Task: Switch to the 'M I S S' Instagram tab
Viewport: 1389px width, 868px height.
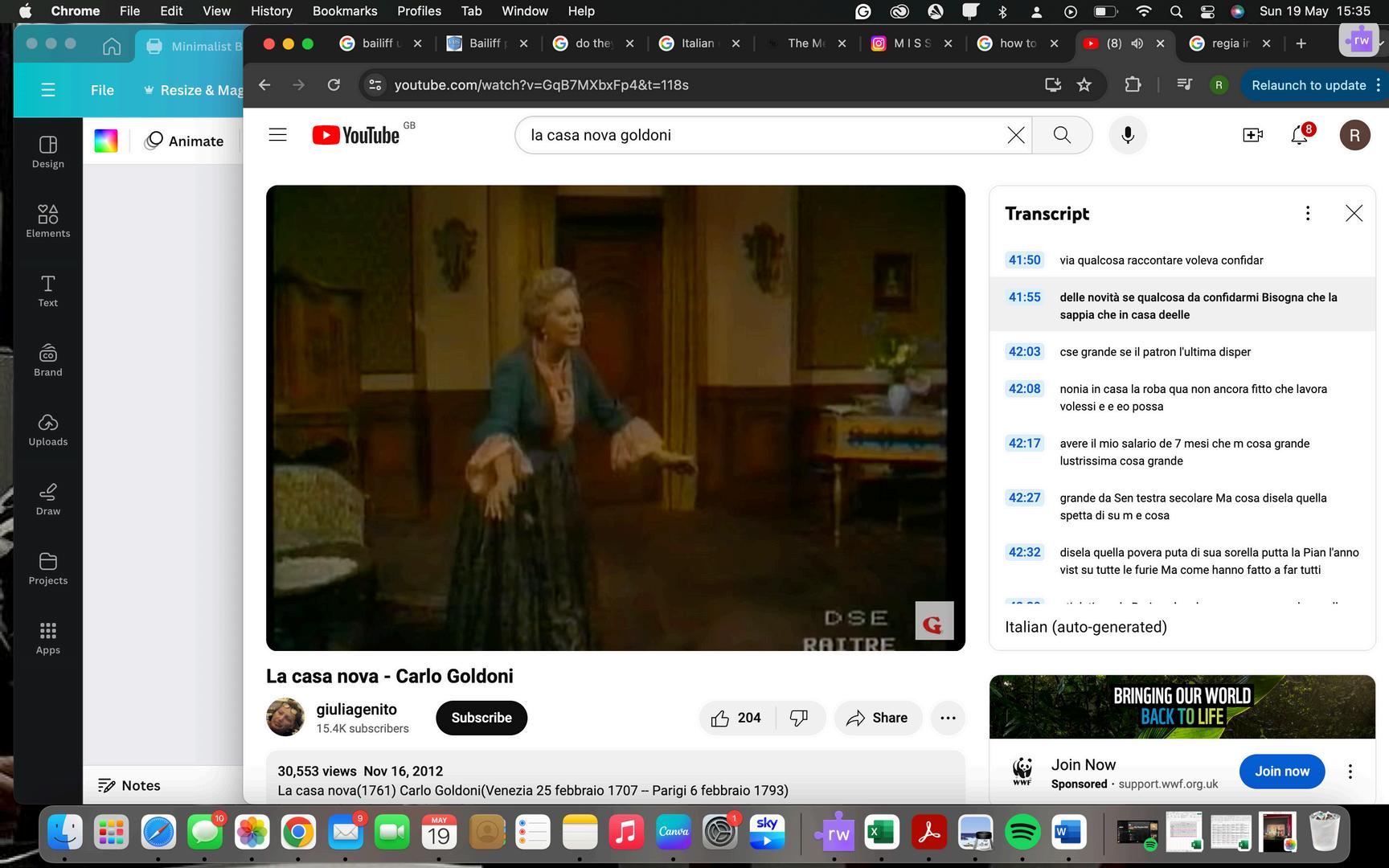Action: click(912, 43)
